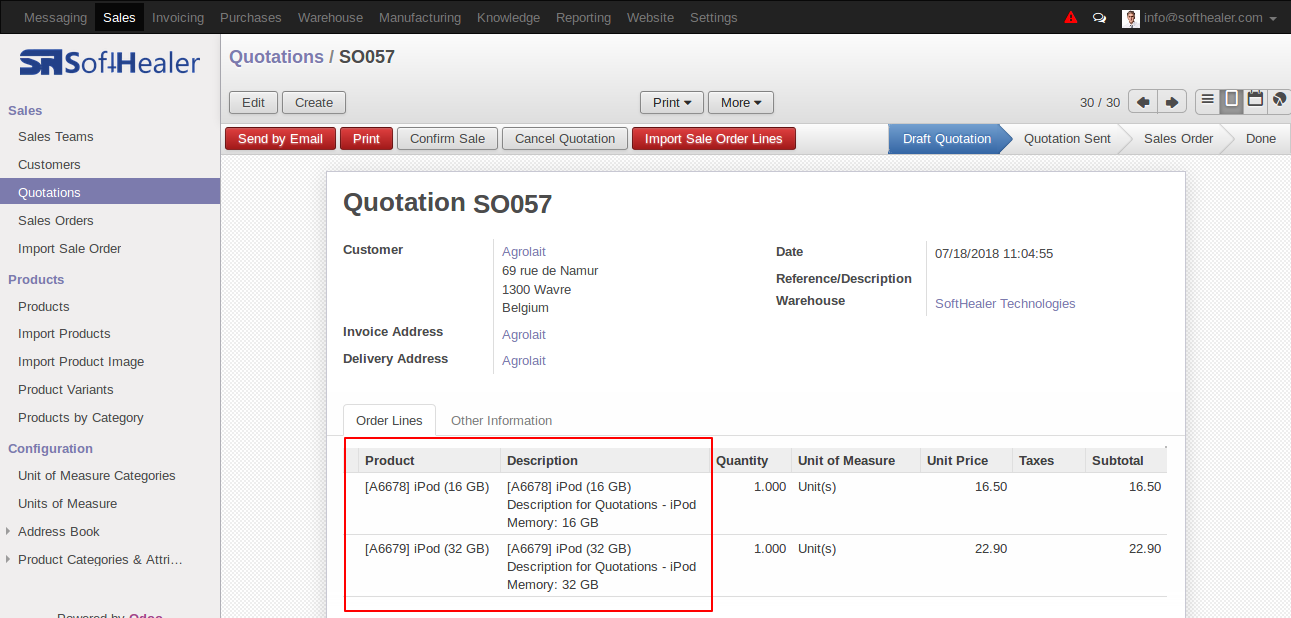
Task: Expand the Address Book menu
Action: [x=58, y=532]
